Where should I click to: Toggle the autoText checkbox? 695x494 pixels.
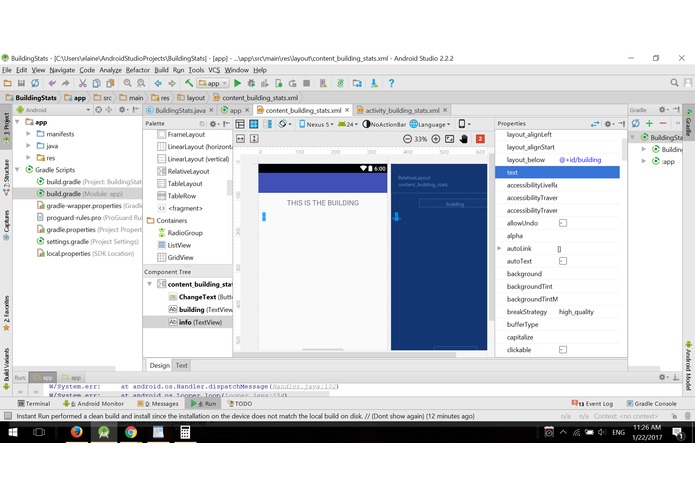pos(563,261)
